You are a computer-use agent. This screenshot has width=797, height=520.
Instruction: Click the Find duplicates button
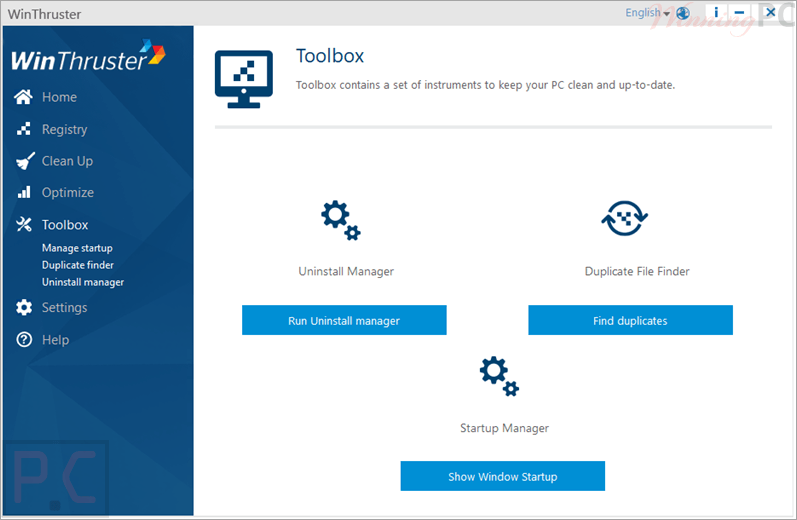[x=630, y=320]
